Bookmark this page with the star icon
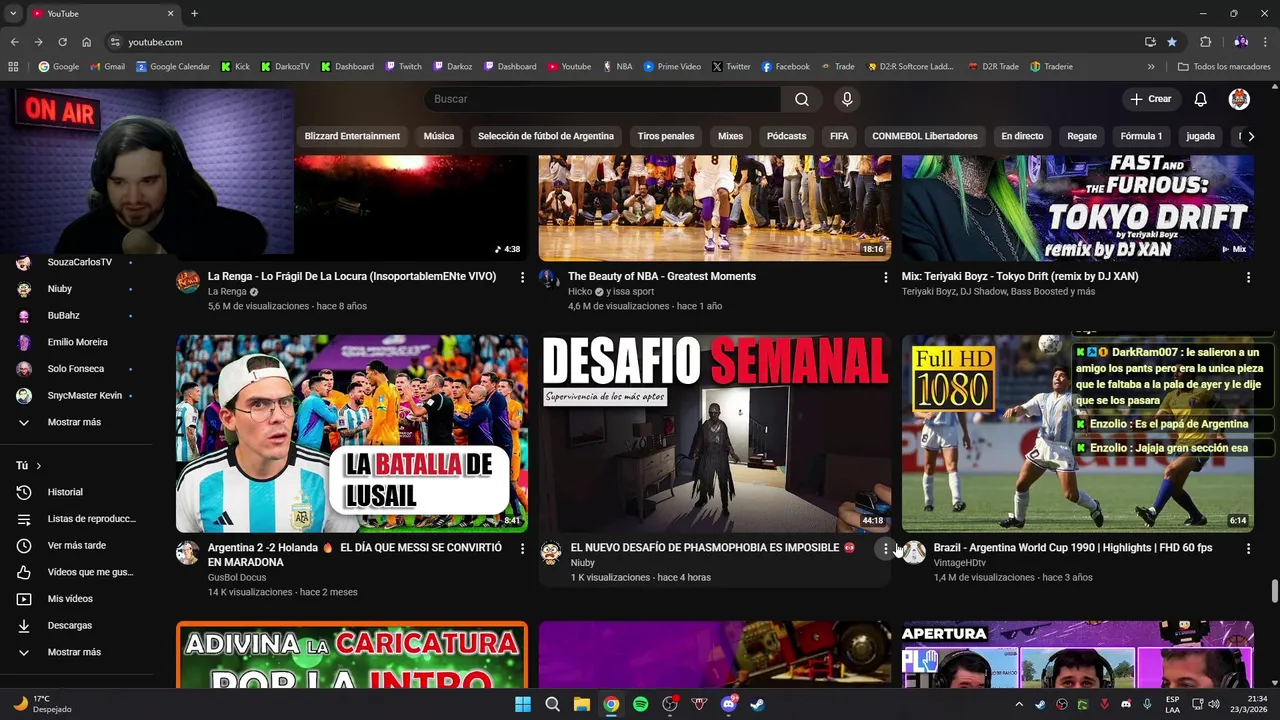This screenshot has height=720, width=1280. [x=1172, y=42]
